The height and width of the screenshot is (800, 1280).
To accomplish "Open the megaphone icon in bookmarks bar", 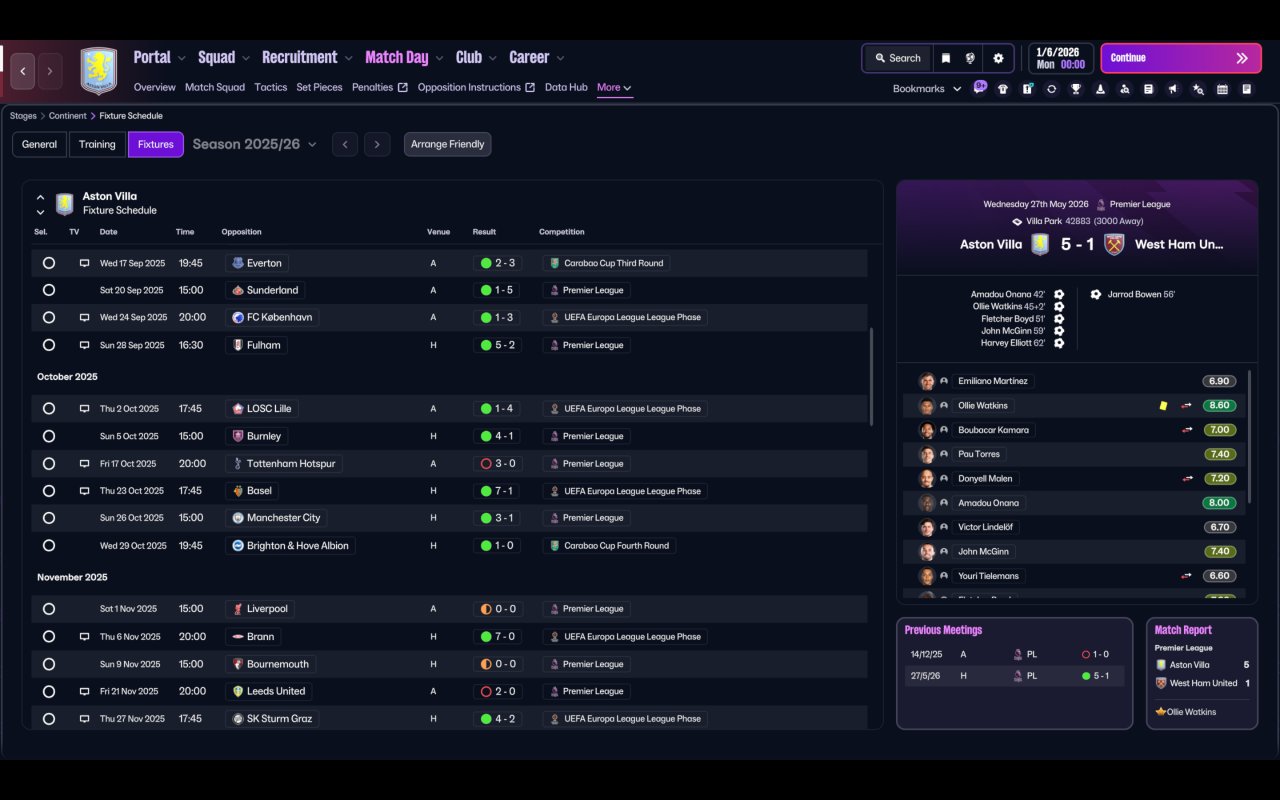I will pos(1173,89).
